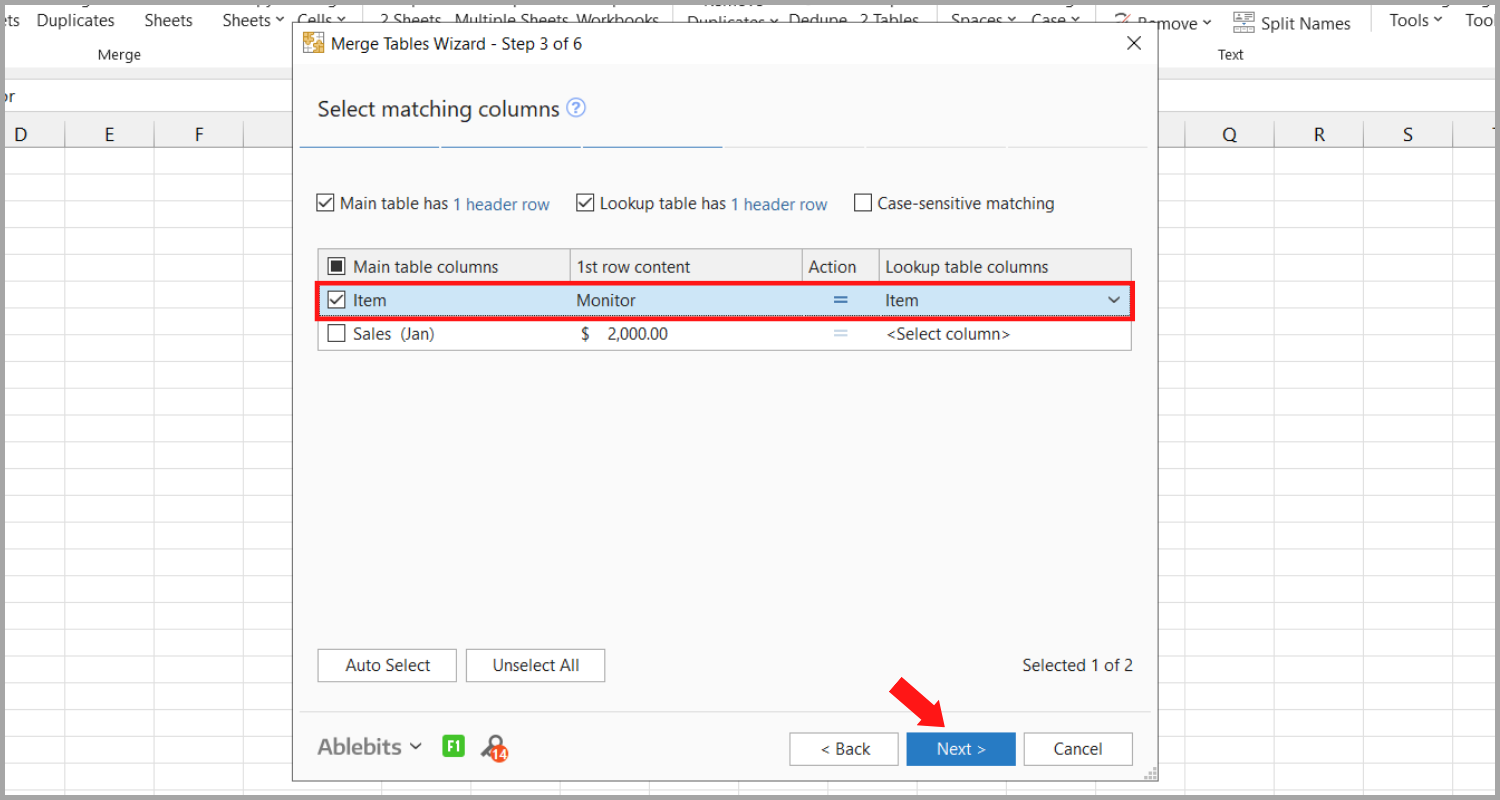Screen dimensions: 1500x800
Task: Uncheck the Main table has header row box
Action: tap(325, 204)
